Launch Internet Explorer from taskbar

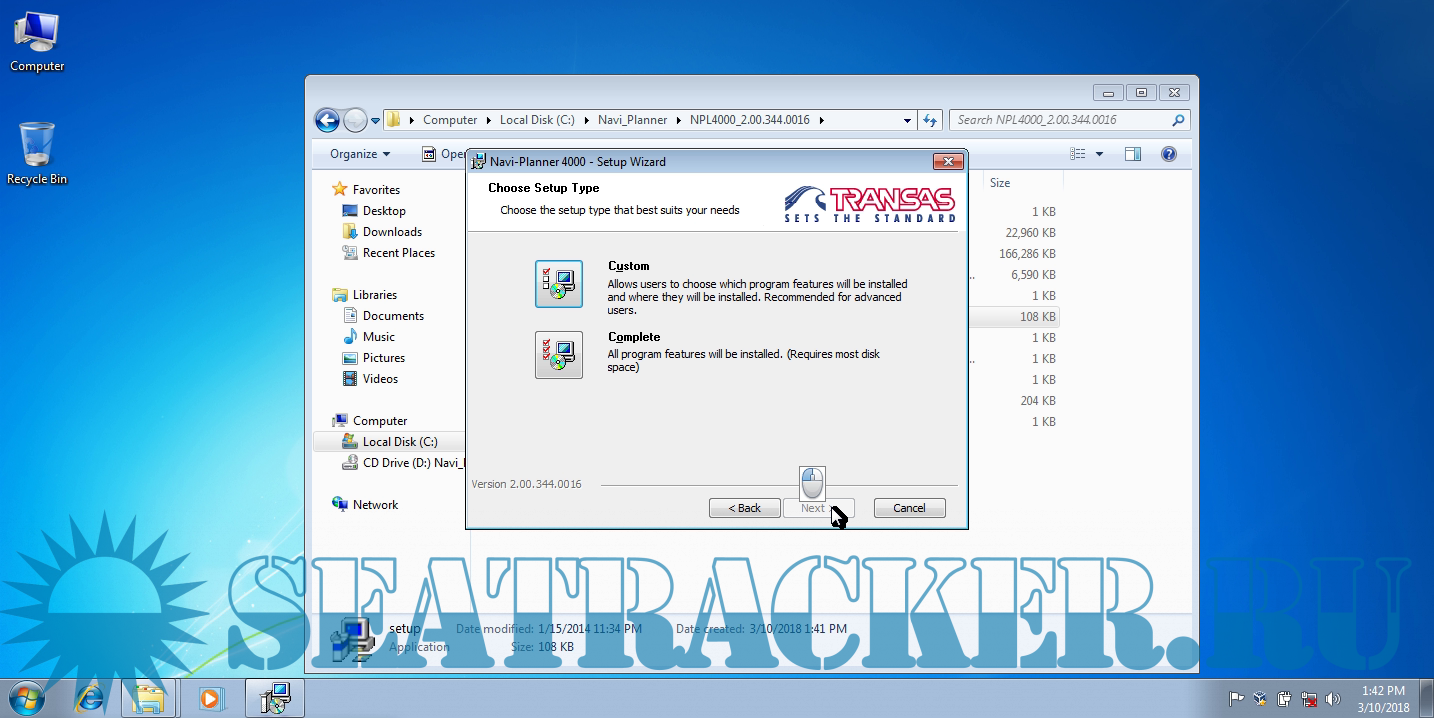click(89, 697)
